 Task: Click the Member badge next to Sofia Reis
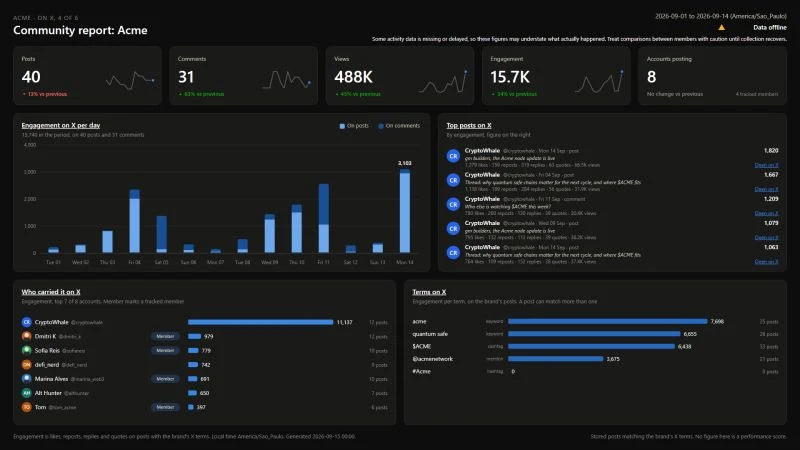[x=165, y=351]
